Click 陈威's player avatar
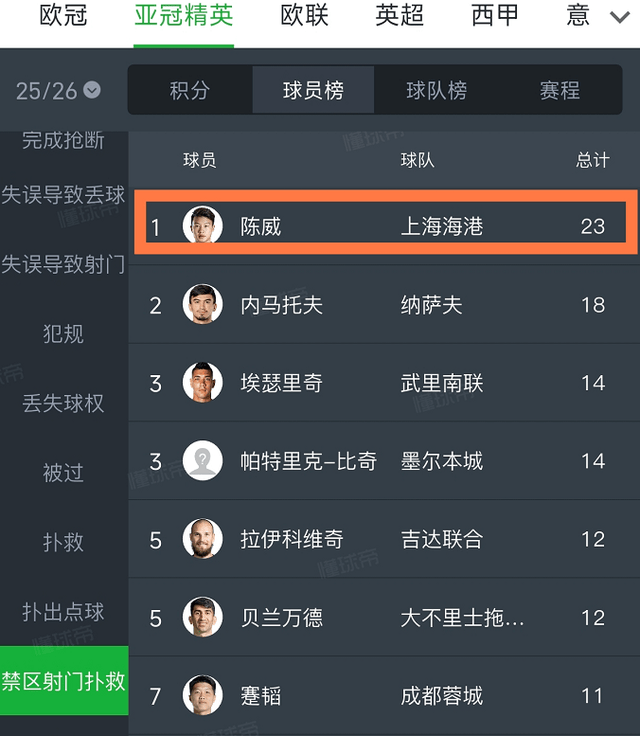Viewport: 640px width, 736px height. (203, 226)
